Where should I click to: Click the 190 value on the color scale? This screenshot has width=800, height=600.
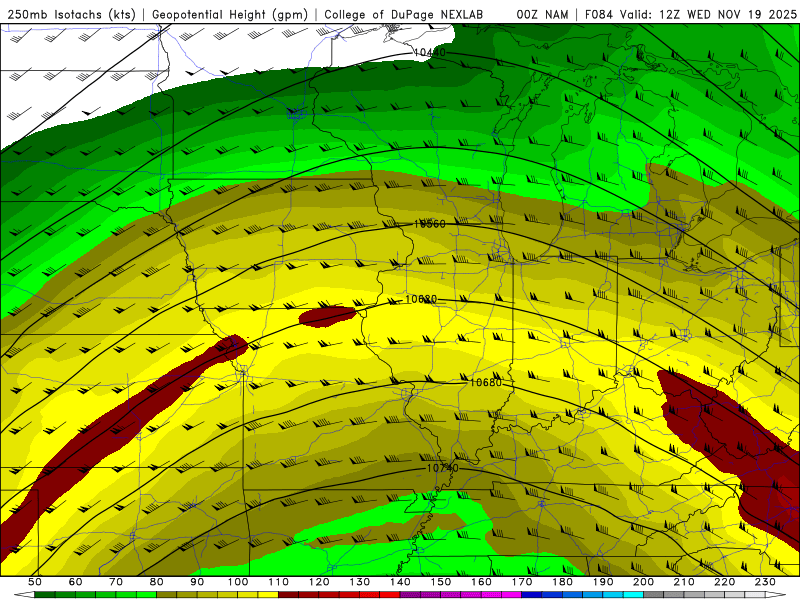click(603, 582)
